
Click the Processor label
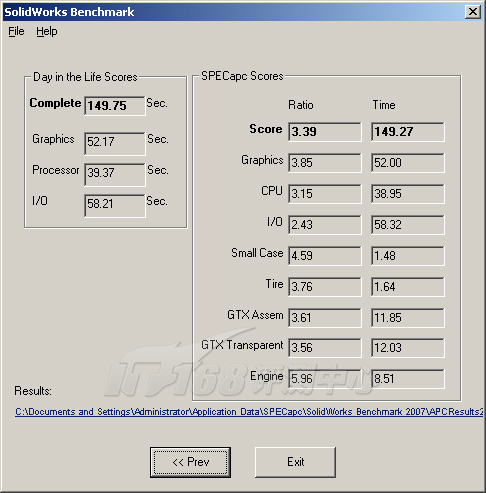tap(56, 170)
